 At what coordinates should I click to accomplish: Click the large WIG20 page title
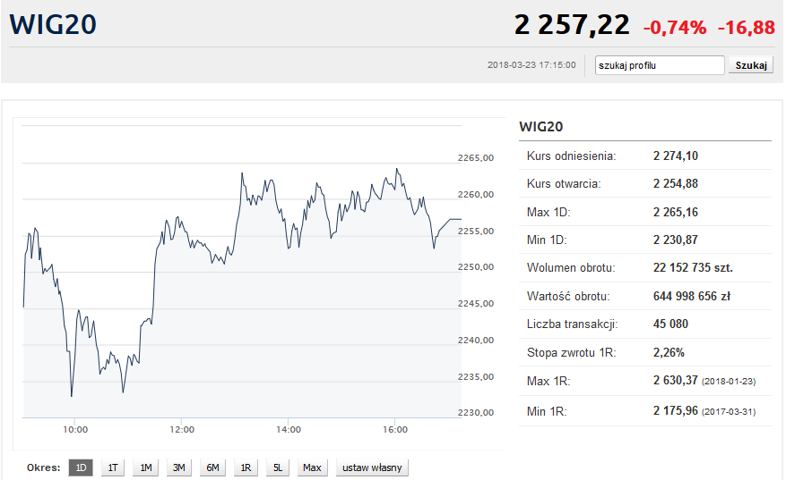coord(53,25)
